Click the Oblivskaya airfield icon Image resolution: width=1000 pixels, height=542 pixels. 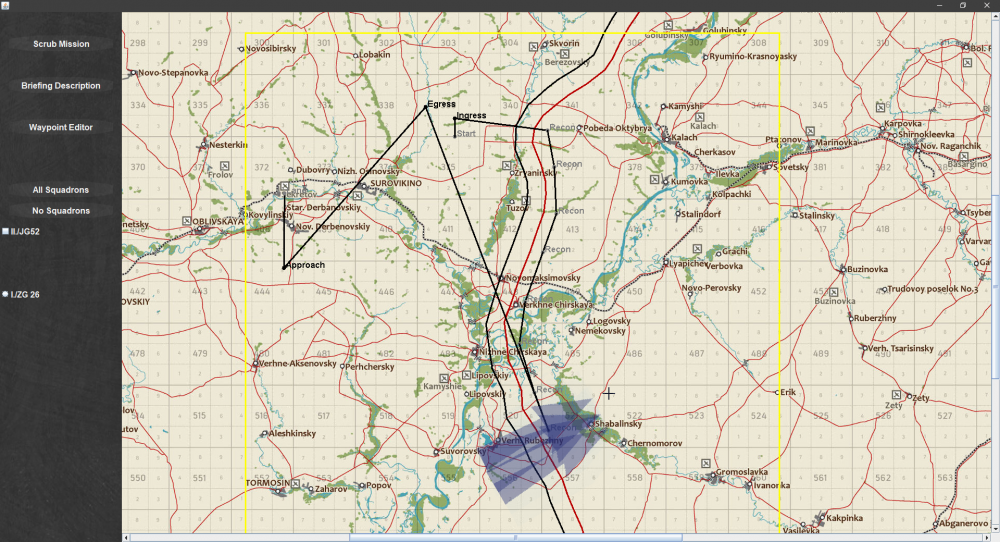186,221
